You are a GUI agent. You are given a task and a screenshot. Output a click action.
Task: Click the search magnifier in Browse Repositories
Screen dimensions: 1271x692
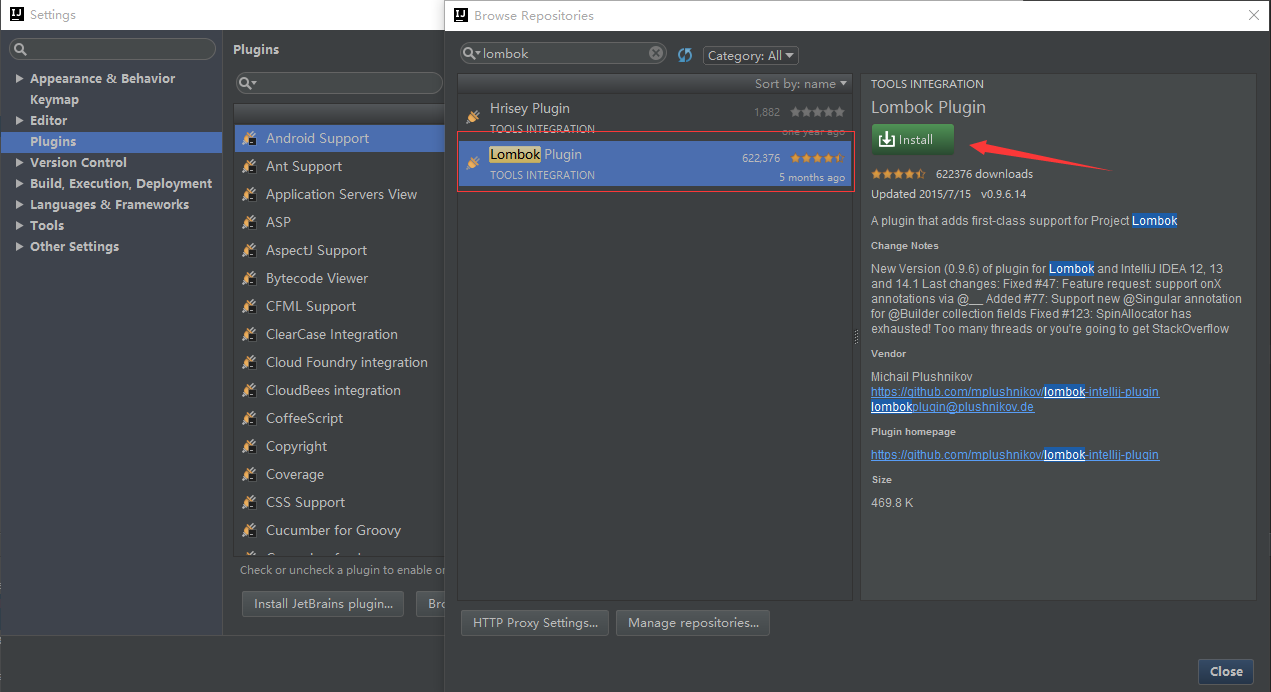coord(471,54)
